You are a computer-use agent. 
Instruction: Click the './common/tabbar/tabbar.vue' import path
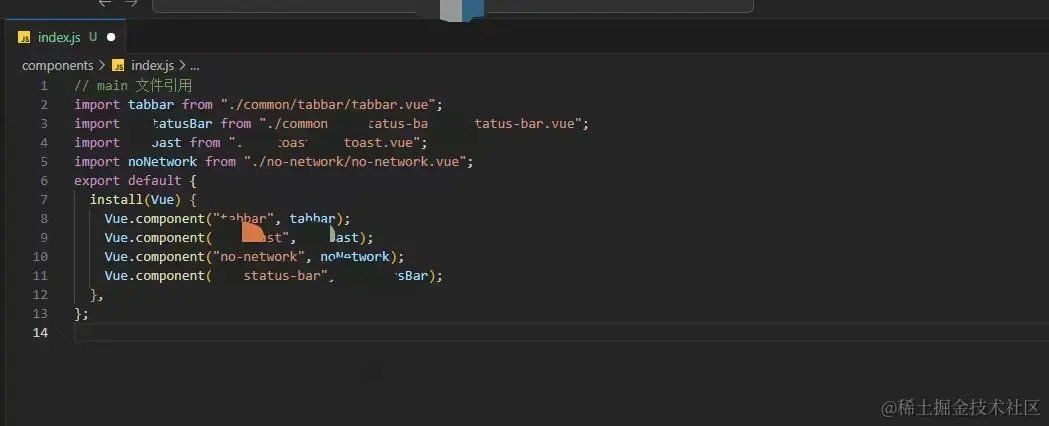328,104
